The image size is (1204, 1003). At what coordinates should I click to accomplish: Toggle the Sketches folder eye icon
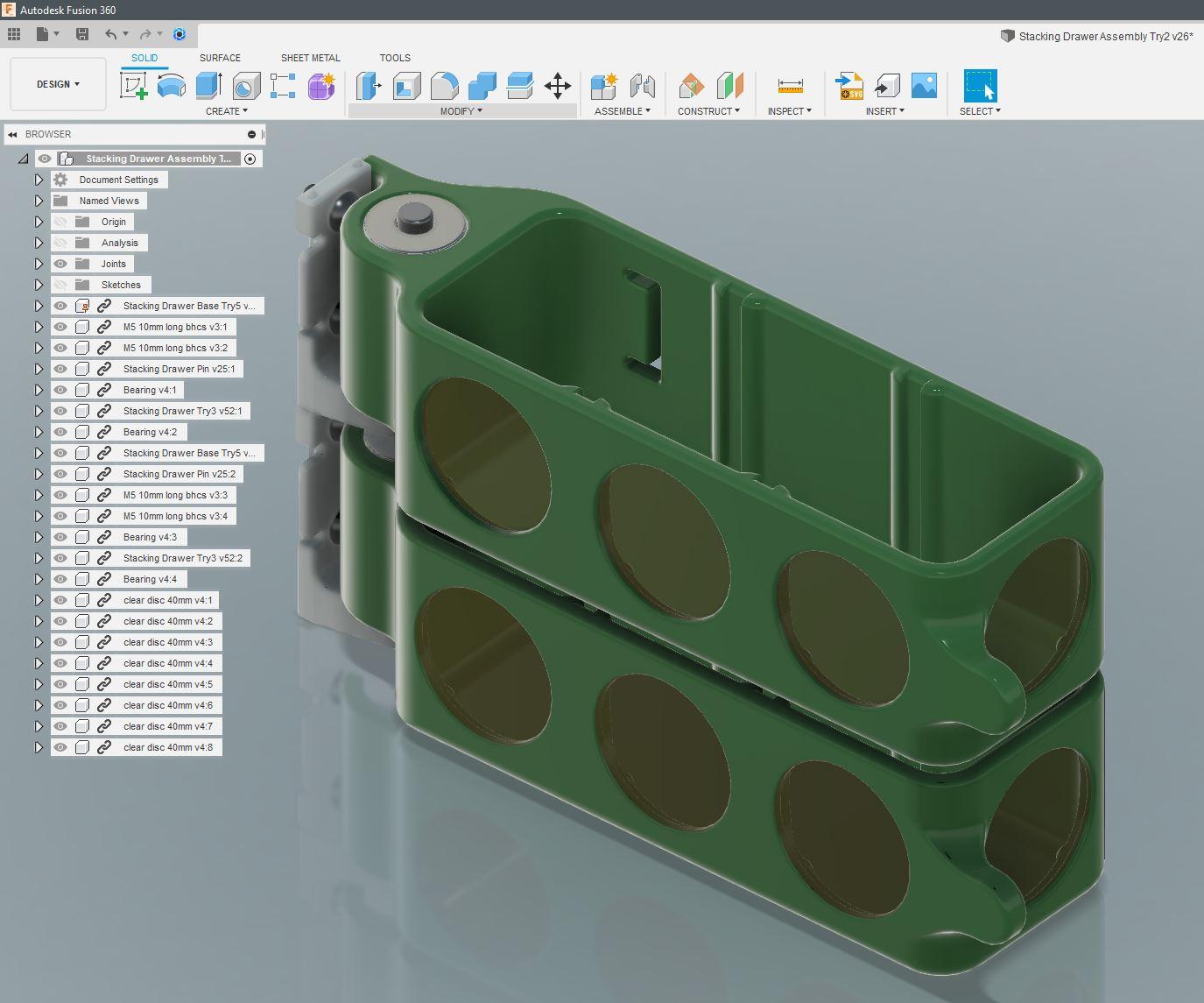(x=60, y=285)
